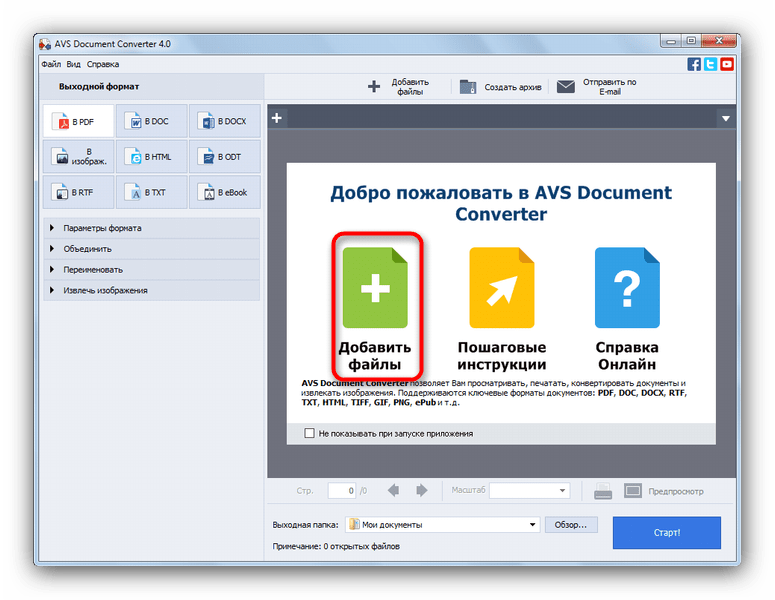Image resolution: width=775 pixels, height=600 pixels.
Task: Open the Справка menu
Action: tap(103, 64)
